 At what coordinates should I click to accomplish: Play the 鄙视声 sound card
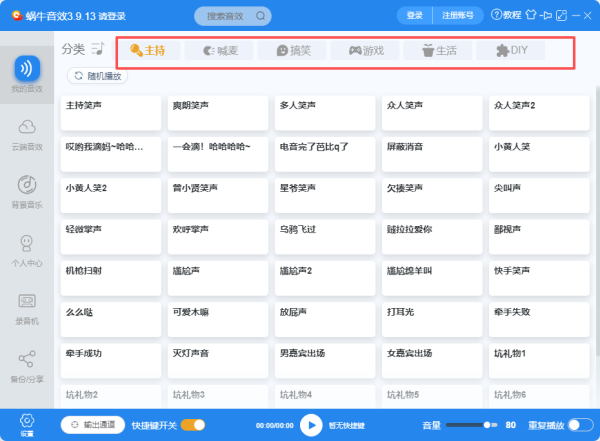[x=539, y=237]
